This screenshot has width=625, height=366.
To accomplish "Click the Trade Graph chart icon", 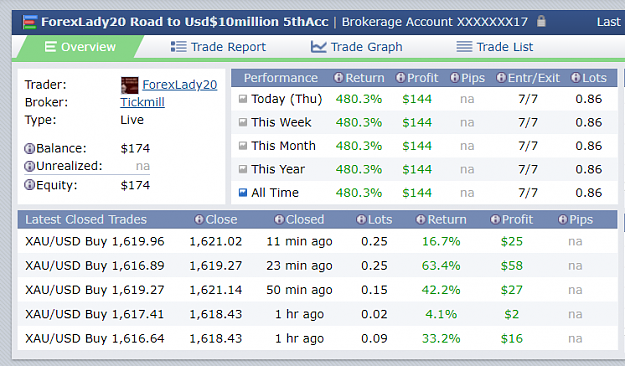I will click(318, 47).
